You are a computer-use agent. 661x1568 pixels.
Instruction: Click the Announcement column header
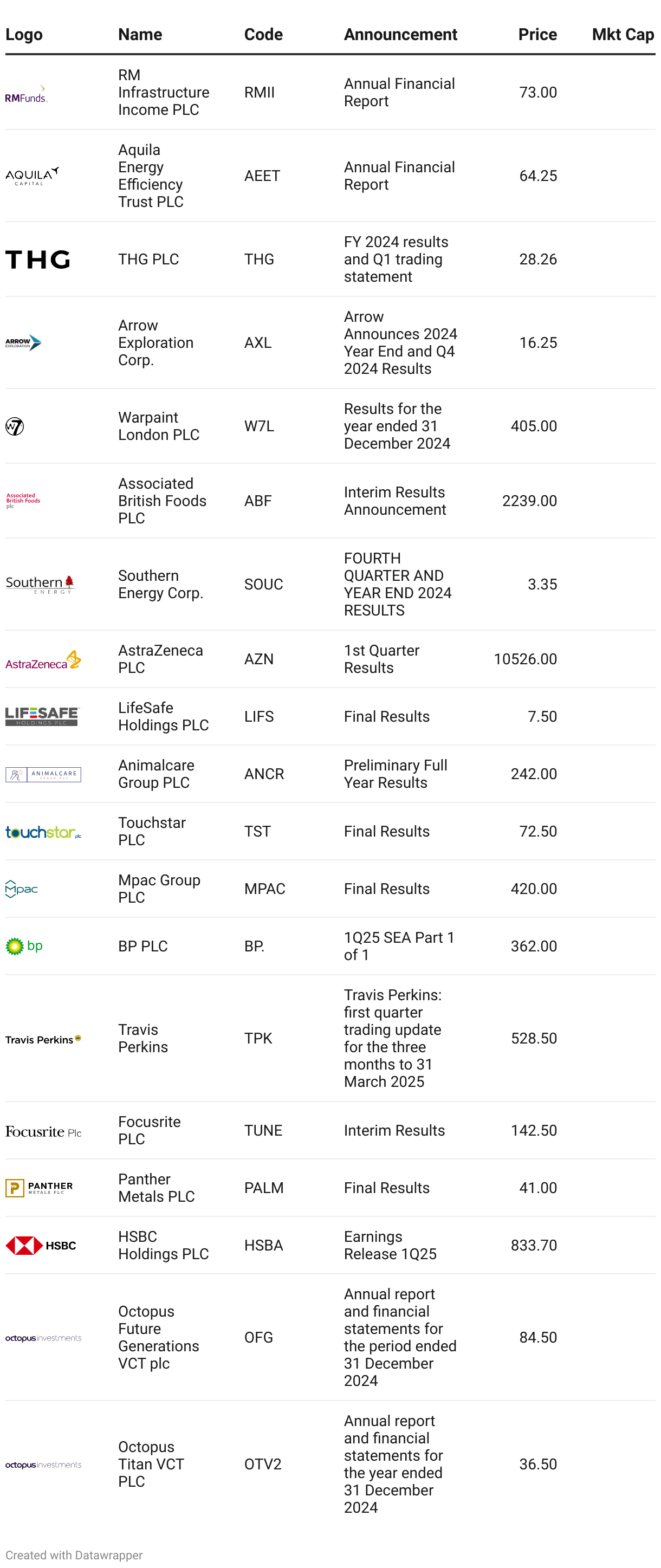click(x=400, y=35)
